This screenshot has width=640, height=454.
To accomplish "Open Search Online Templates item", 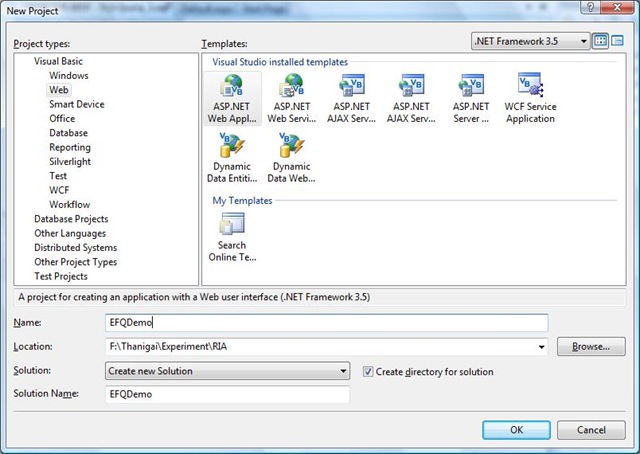I will (x=232, y=237).
